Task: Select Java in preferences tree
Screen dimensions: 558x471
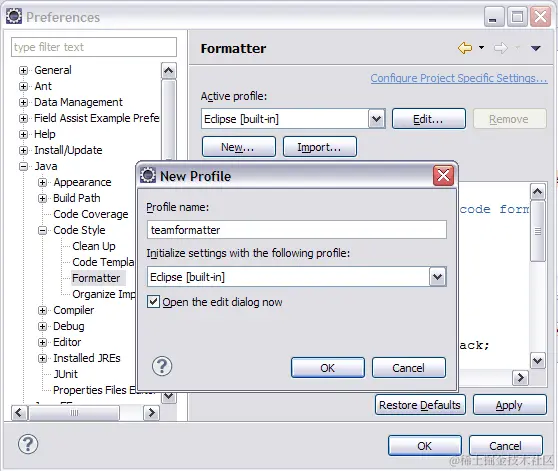Action: coord(46,166)
